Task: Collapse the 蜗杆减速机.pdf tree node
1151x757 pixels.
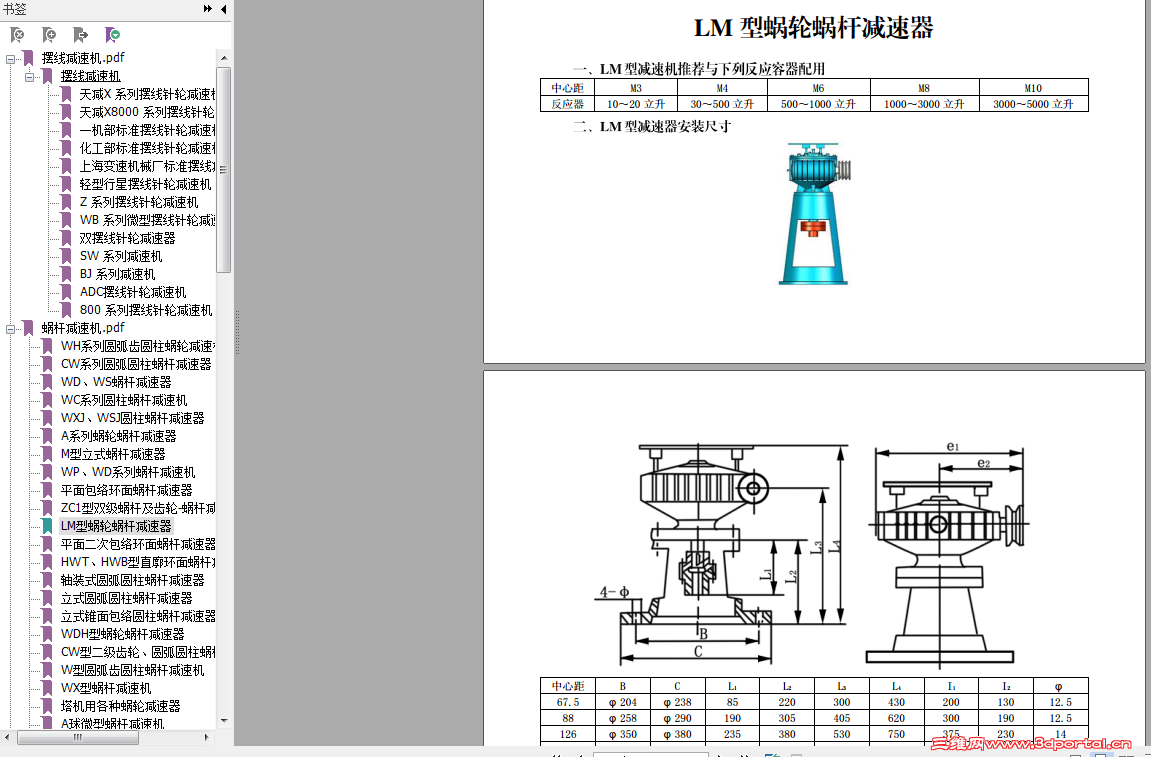Action: [x=10, y=328]
